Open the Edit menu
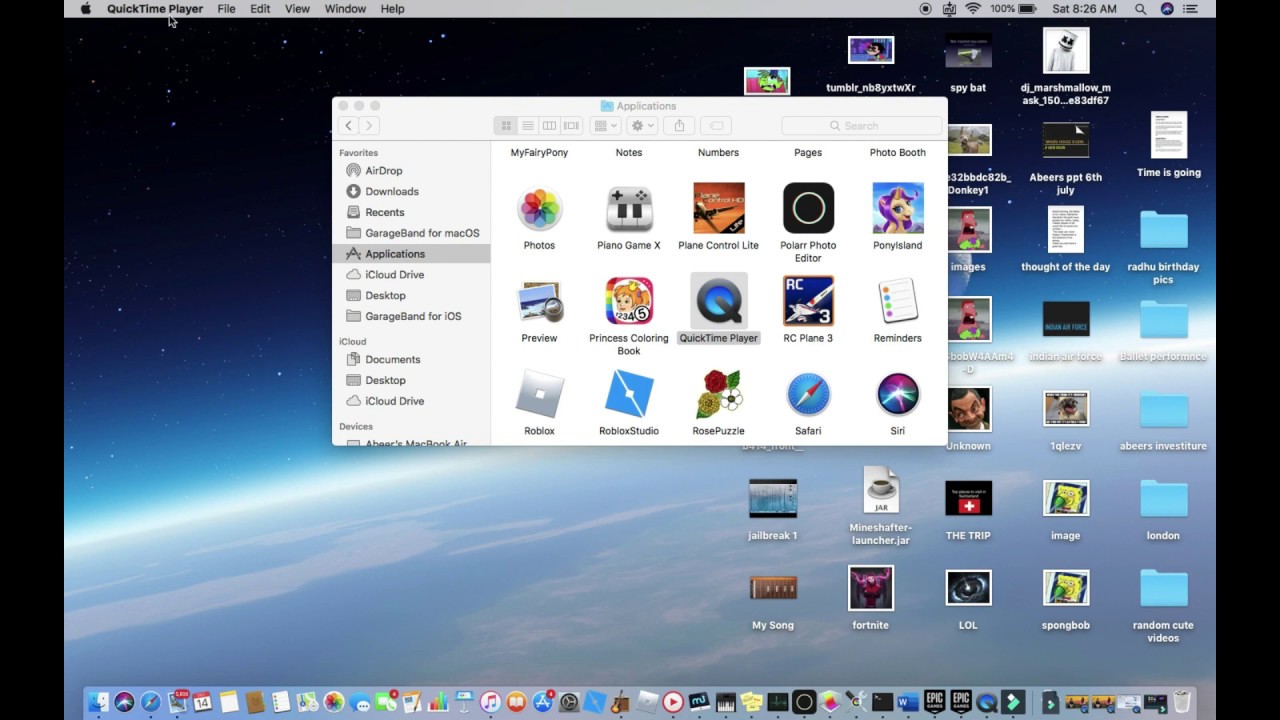 click(260, 9)
